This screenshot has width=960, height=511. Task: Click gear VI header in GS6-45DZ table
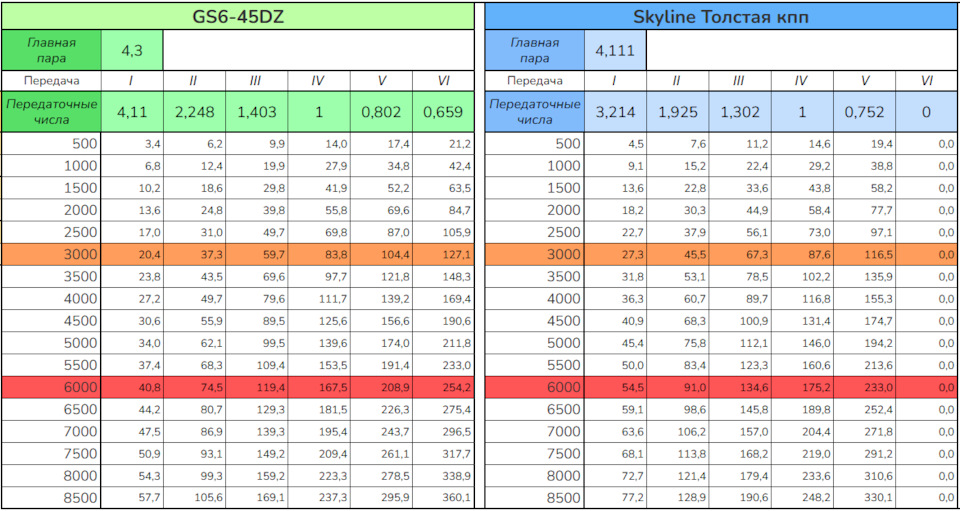click(x=443, y=81)
